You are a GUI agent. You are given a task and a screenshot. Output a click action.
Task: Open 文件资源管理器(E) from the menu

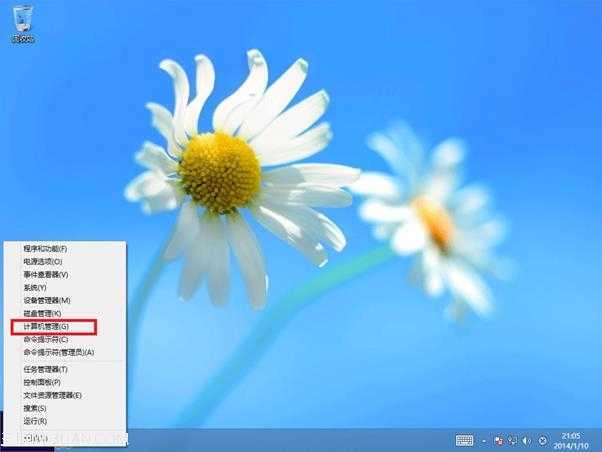52,395
